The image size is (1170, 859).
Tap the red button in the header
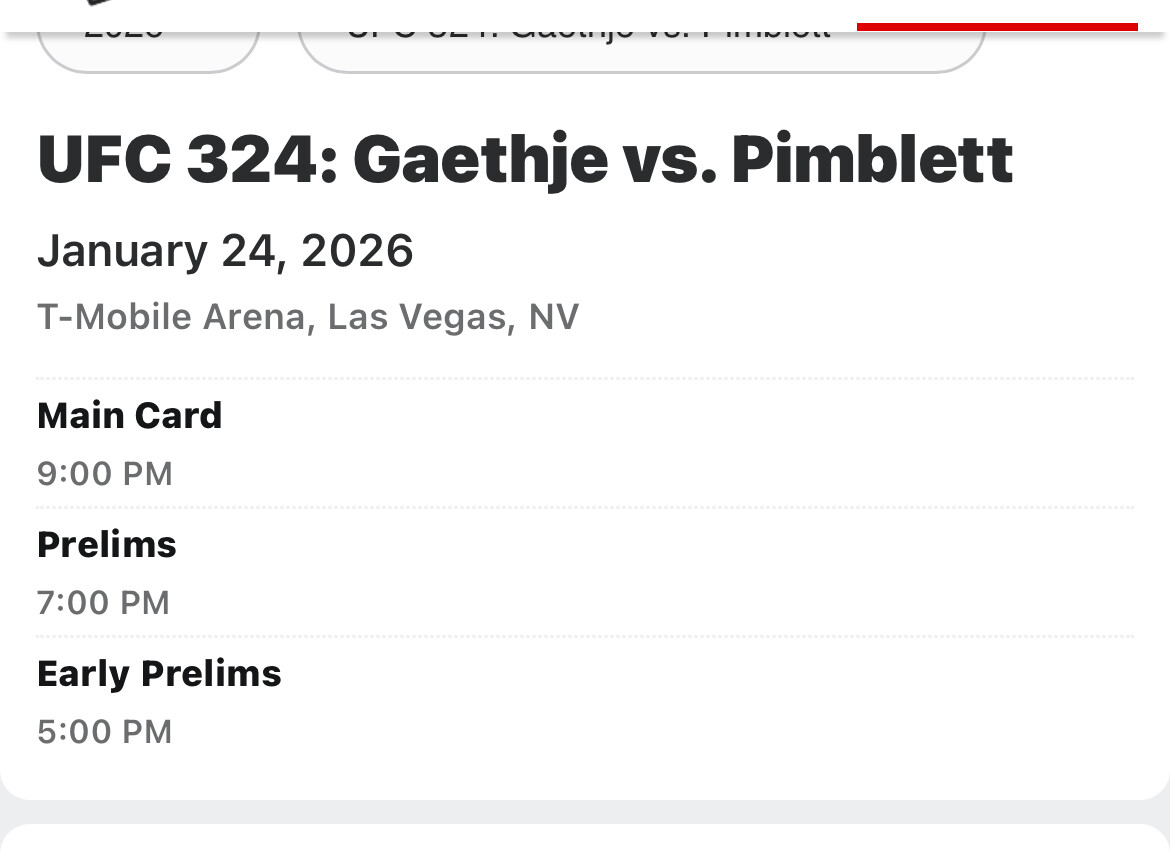point(997,25)
